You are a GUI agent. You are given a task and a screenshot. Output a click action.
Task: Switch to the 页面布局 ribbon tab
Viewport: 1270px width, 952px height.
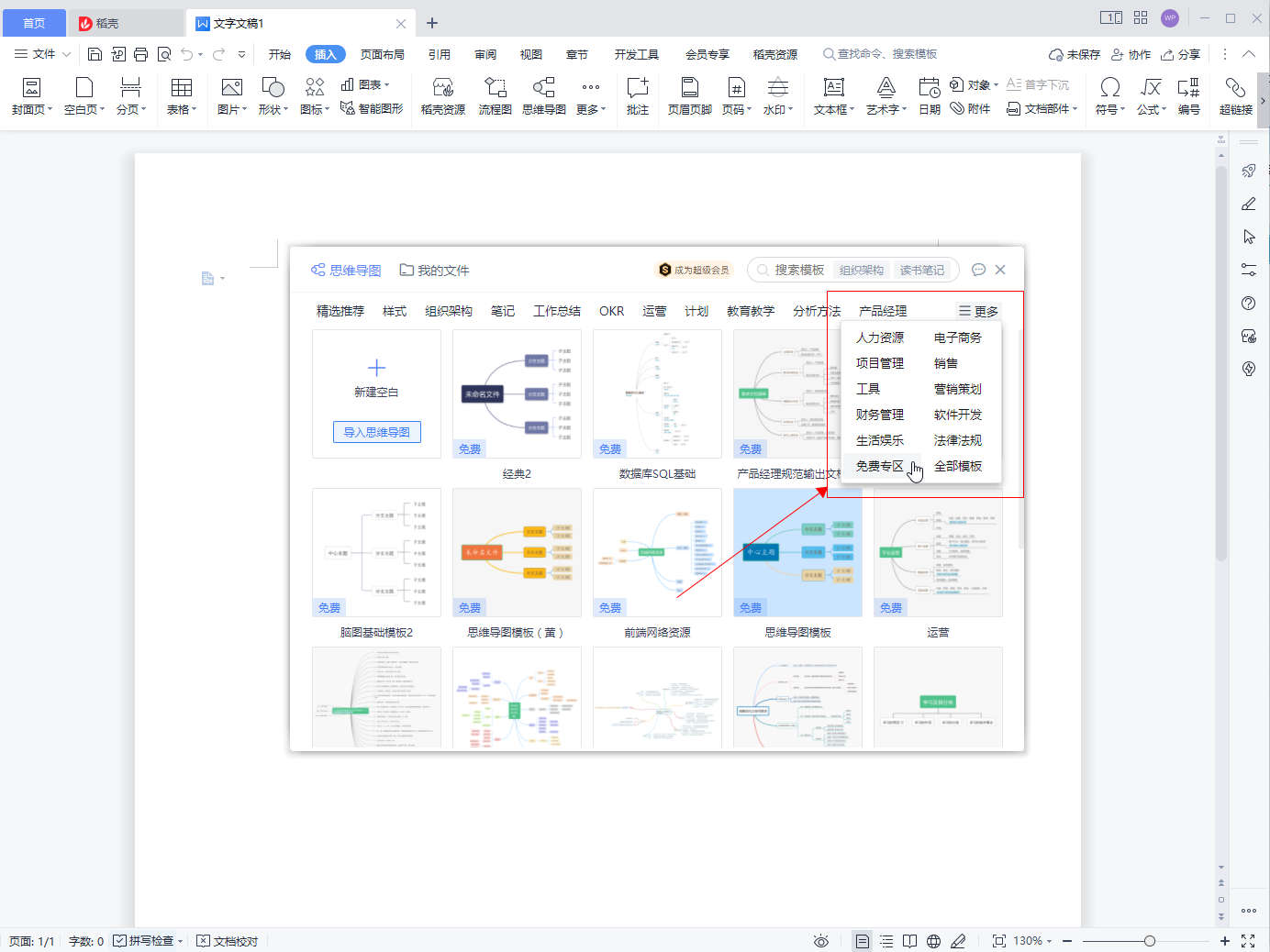pyautogui.click(x=383, y=54)
